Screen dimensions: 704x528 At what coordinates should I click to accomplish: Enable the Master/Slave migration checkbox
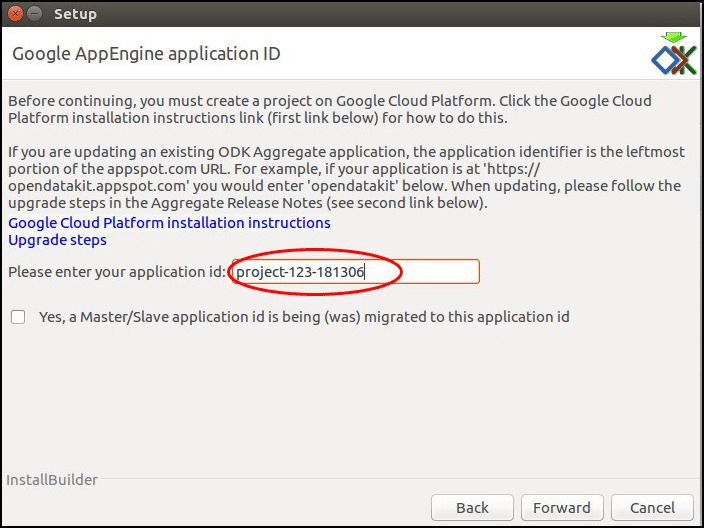18,317
